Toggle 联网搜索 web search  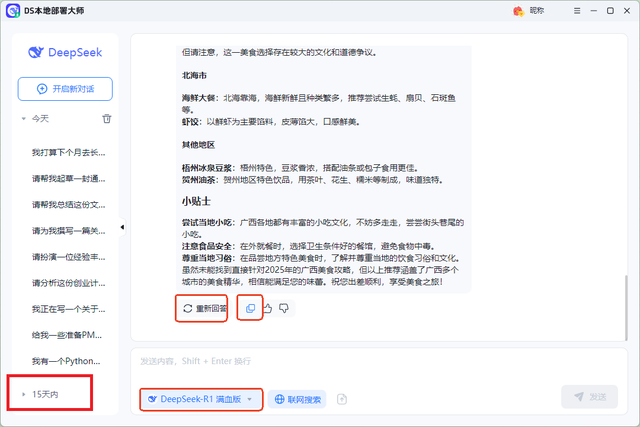tap(297, 399)
